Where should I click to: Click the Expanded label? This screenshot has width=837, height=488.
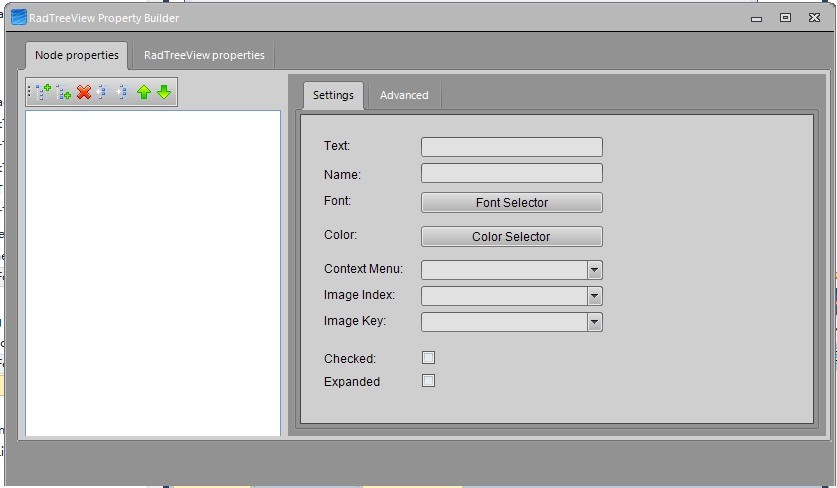(352, 382)
